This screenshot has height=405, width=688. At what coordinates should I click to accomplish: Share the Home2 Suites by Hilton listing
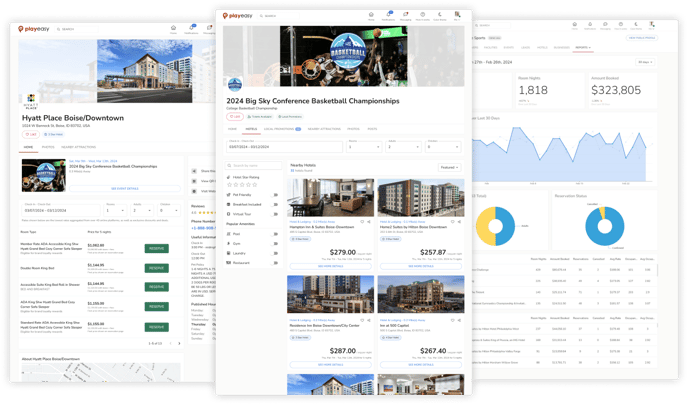pos(459,222)
